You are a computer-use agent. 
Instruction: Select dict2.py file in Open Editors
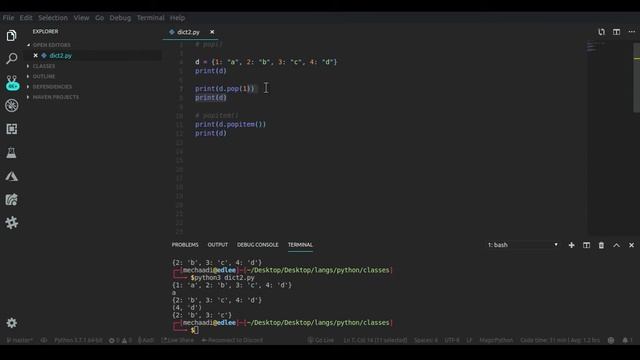coord(60,56)
